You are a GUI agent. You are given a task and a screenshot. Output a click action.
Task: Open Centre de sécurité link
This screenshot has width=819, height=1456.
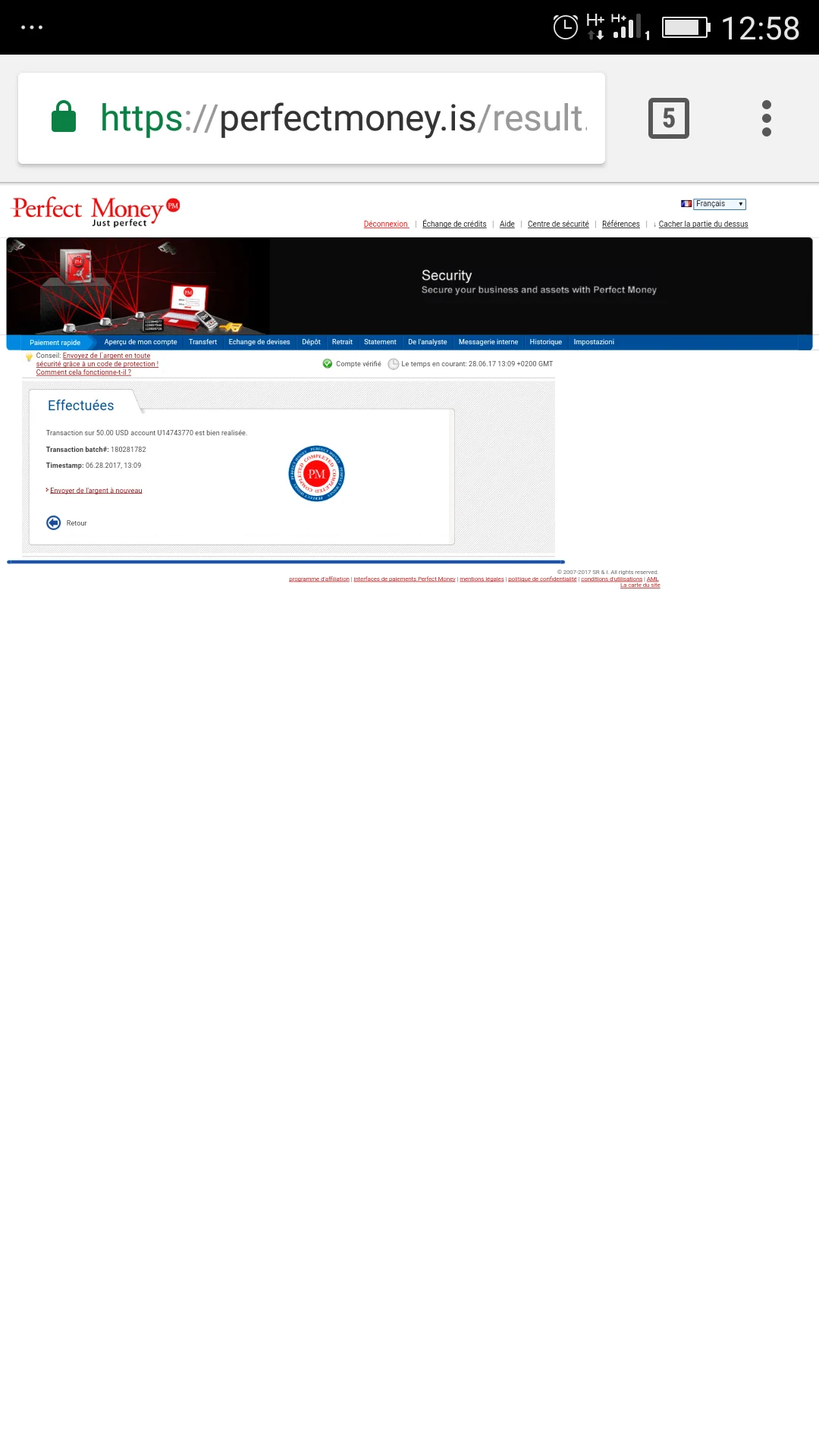tap(558, 224)
